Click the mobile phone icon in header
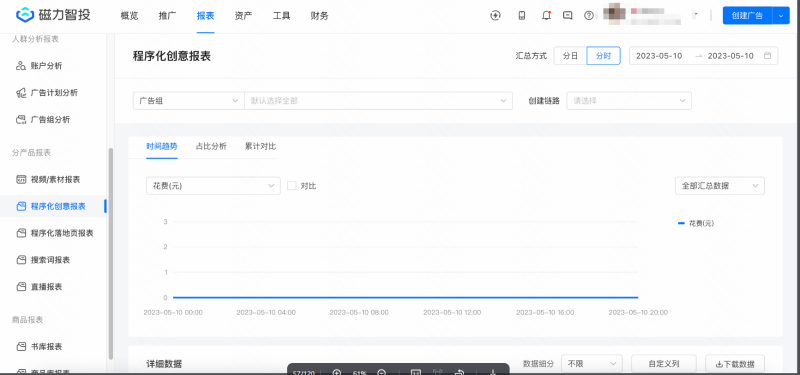 click(x=521, y=15)
